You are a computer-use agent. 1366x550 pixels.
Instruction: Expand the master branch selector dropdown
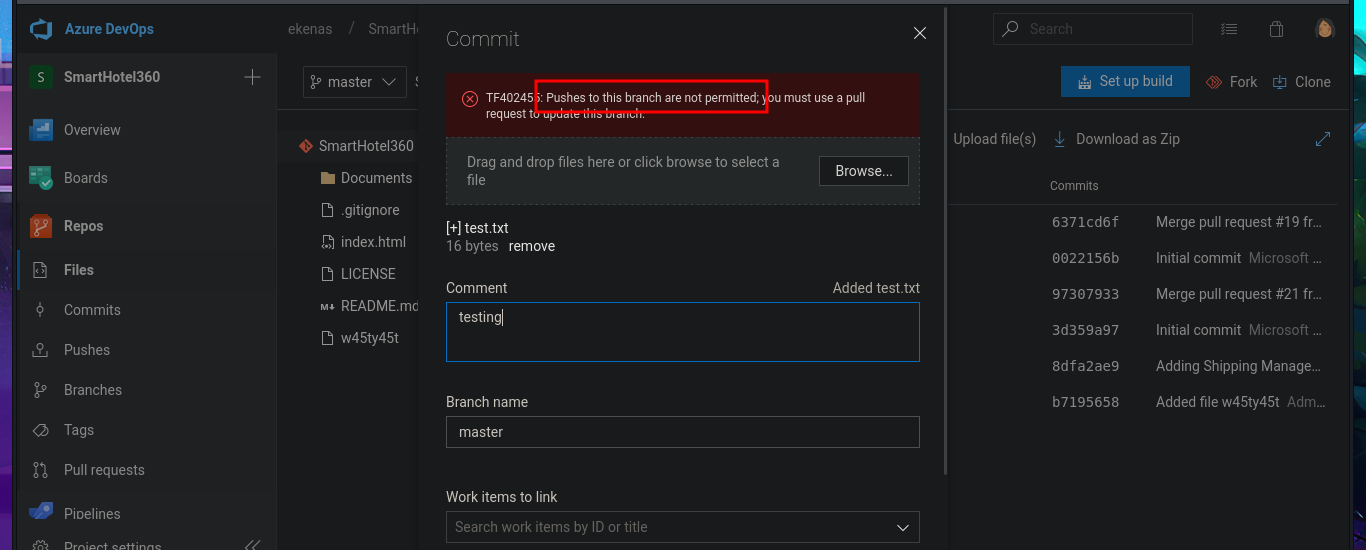[353, 82]
